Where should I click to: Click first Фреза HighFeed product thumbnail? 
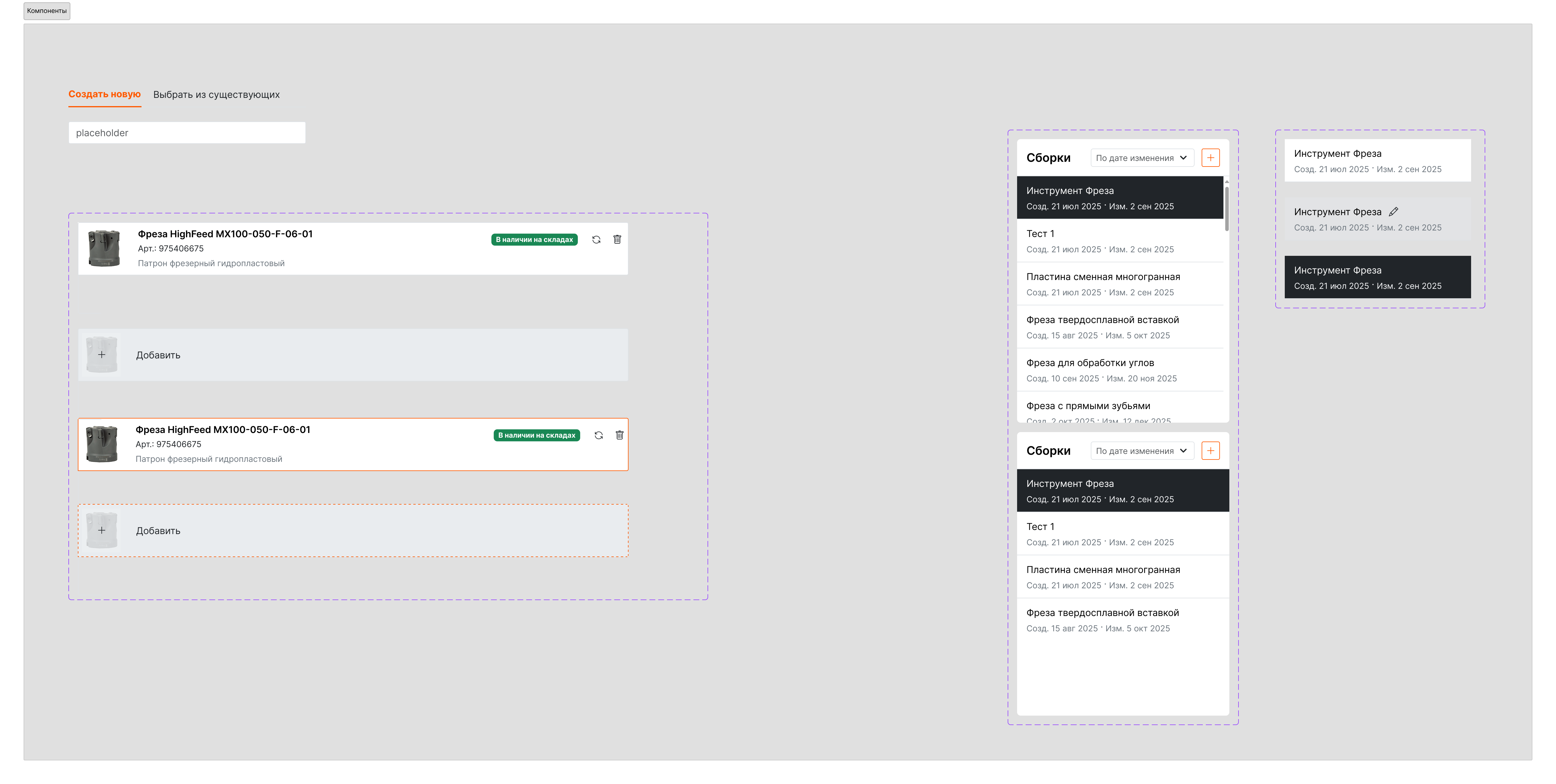[104, 248]
